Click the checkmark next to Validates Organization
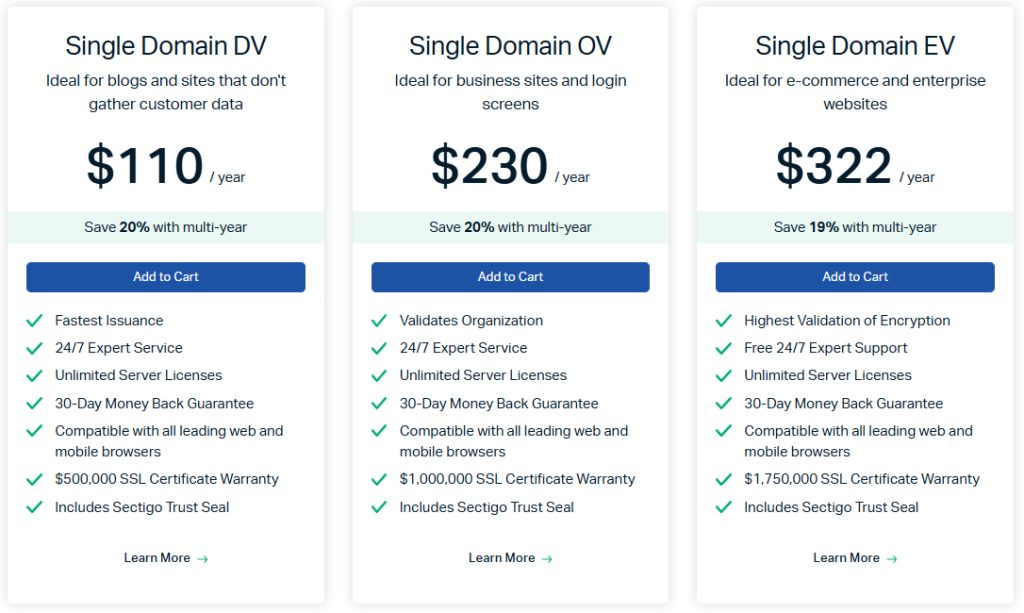This screenshot has width=1024, height=613. (379, 320)
